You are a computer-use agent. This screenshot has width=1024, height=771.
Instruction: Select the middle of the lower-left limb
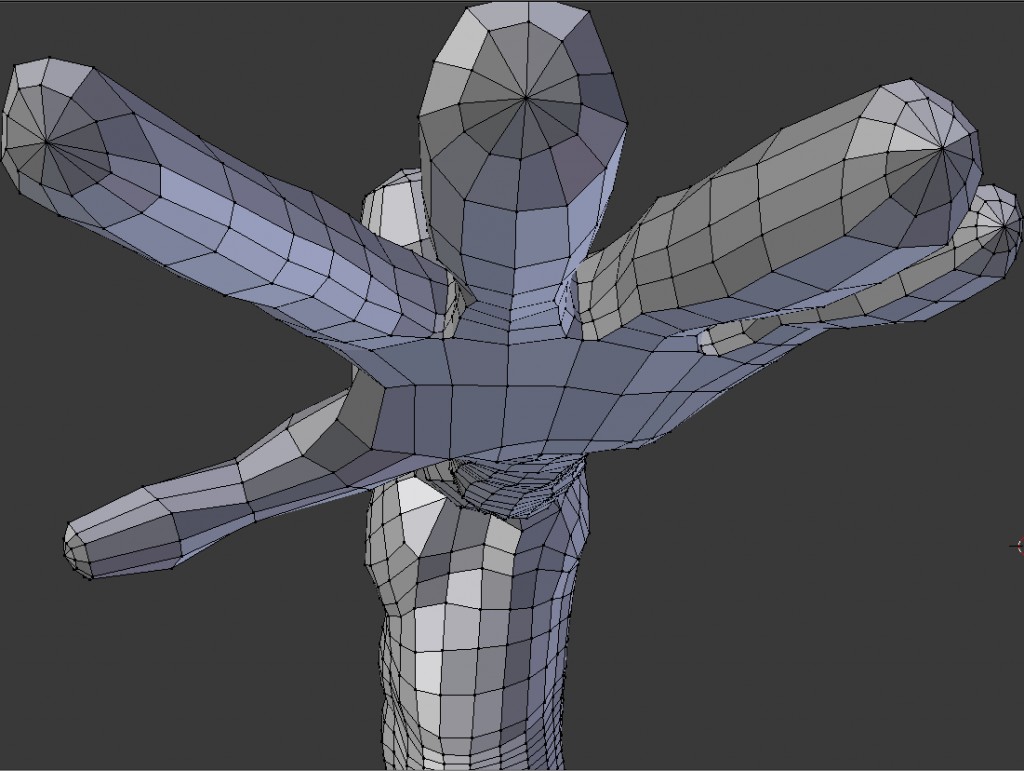(x=230, y=490)
